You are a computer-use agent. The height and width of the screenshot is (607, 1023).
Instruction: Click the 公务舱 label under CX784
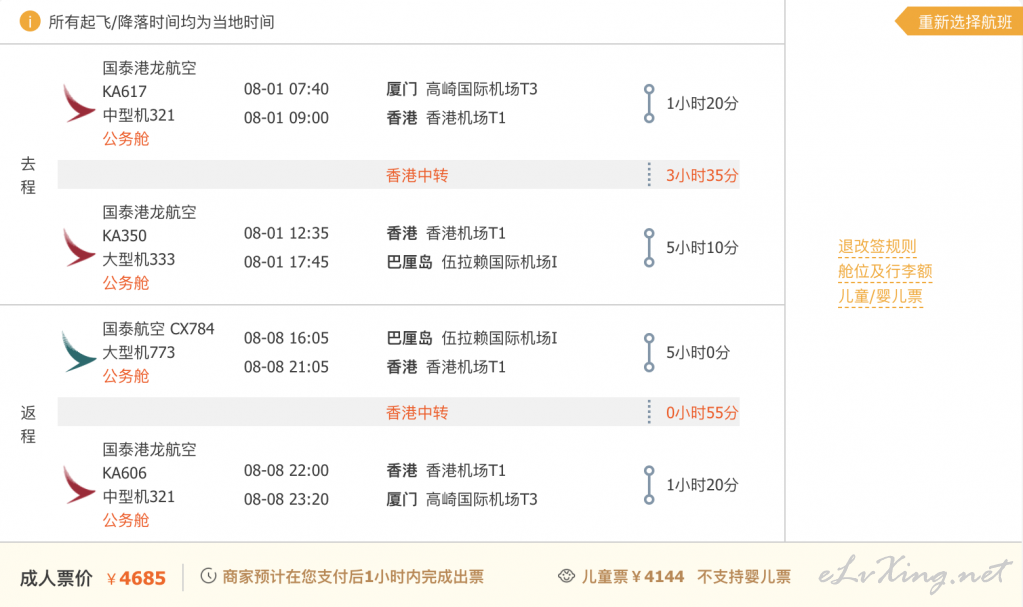point(125,376)
